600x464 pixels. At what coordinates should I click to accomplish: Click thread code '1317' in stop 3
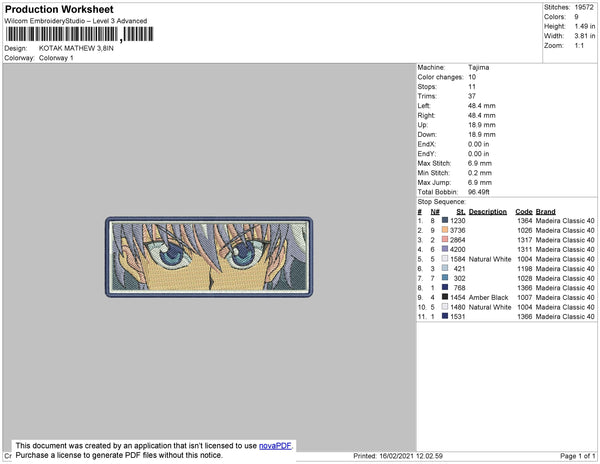524,240
